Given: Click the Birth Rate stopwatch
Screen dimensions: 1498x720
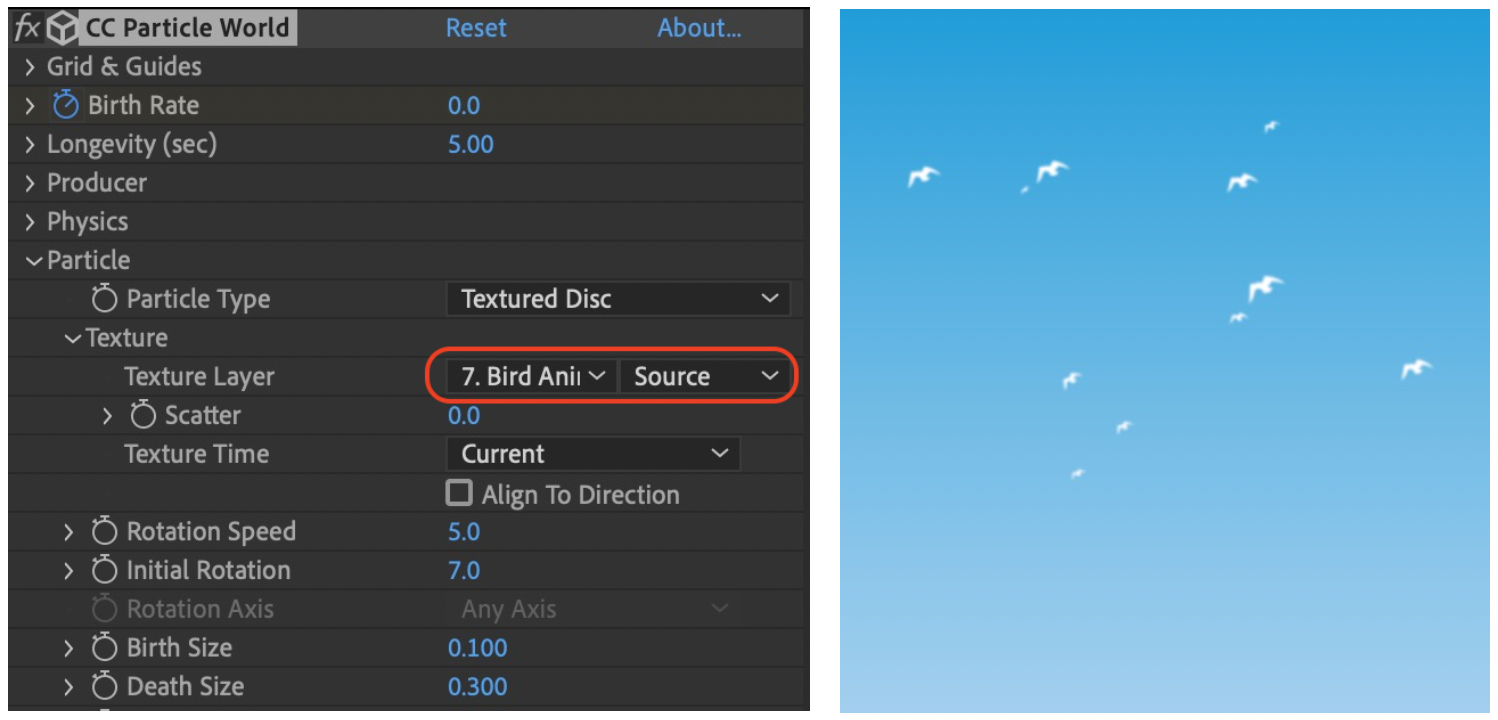Looking at the screenshot, I should [x=65, y=104].
